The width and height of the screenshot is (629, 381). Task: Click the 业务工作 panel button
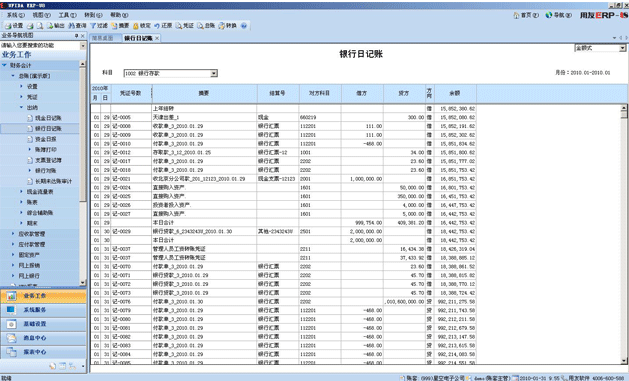tap(43, 296)
